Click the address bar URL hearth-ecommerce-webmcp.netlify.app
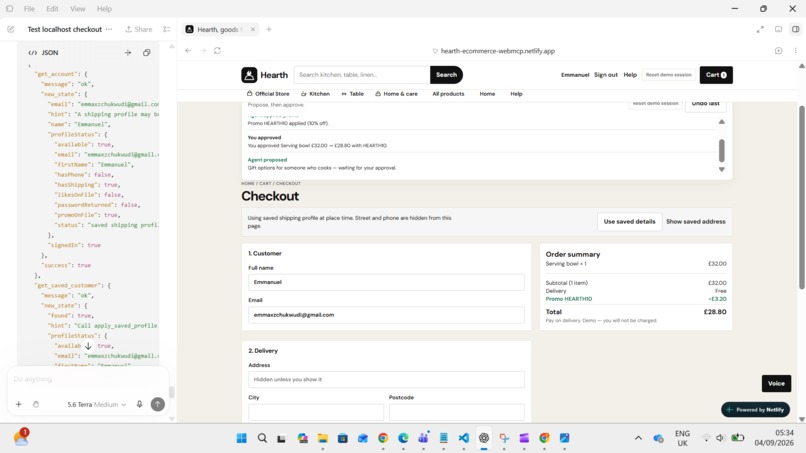This screenshot has height=453, width=806. (498, 51)
